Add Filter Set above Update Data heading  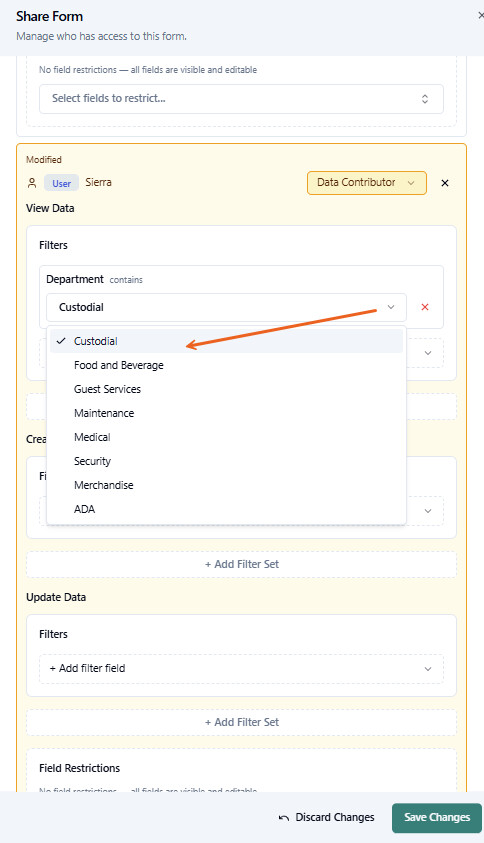[x=241, y=564]
